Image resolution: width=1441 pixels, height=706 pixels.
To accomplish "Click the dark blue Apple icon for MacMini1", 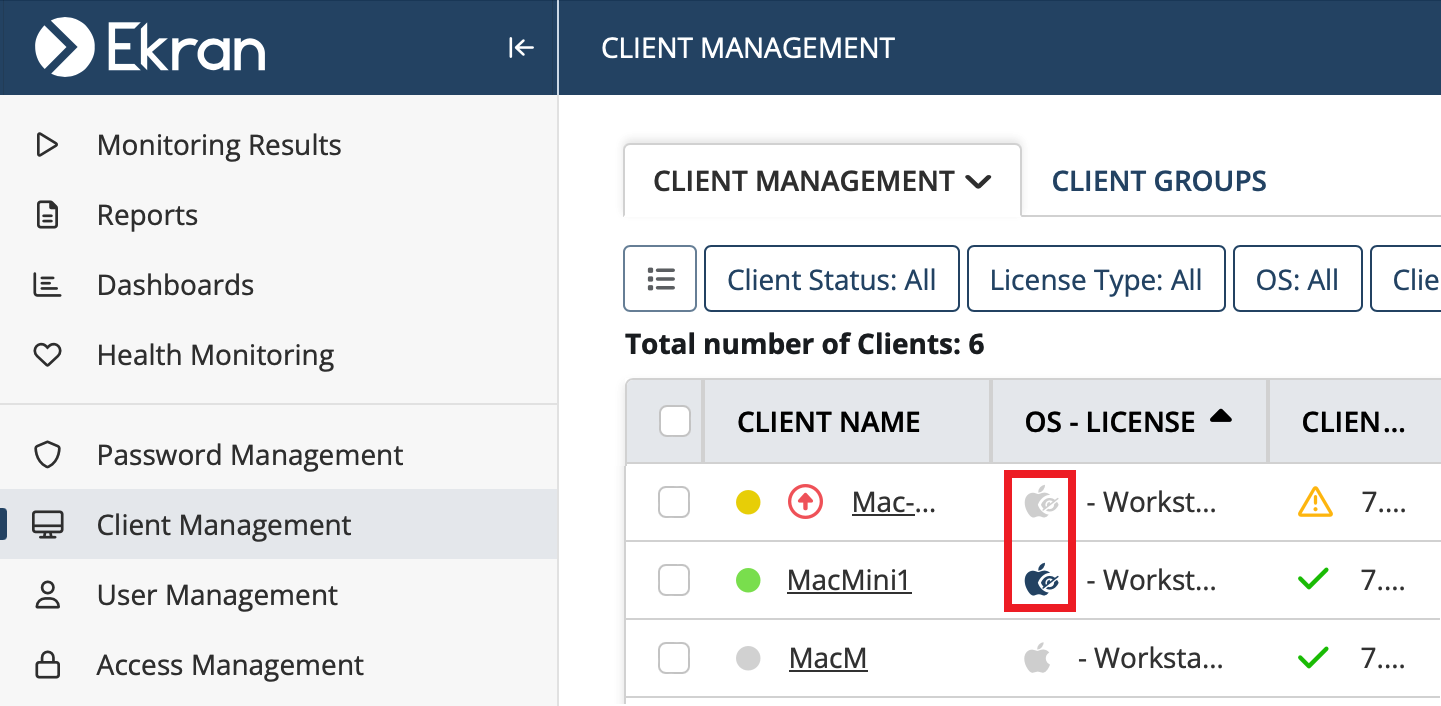I will [1040, 580].
